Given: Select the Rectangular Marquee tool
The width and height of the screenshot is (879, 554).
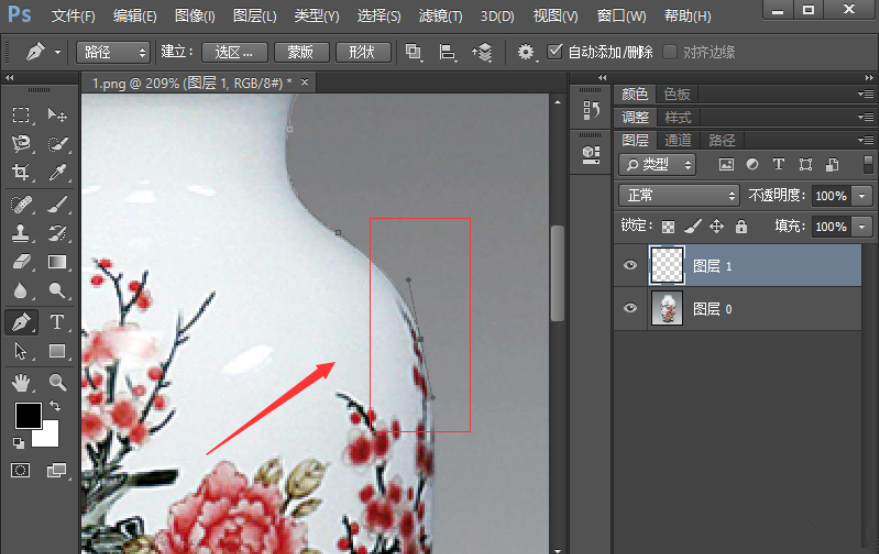Looking at the screenshot, I should pos(21,115).
